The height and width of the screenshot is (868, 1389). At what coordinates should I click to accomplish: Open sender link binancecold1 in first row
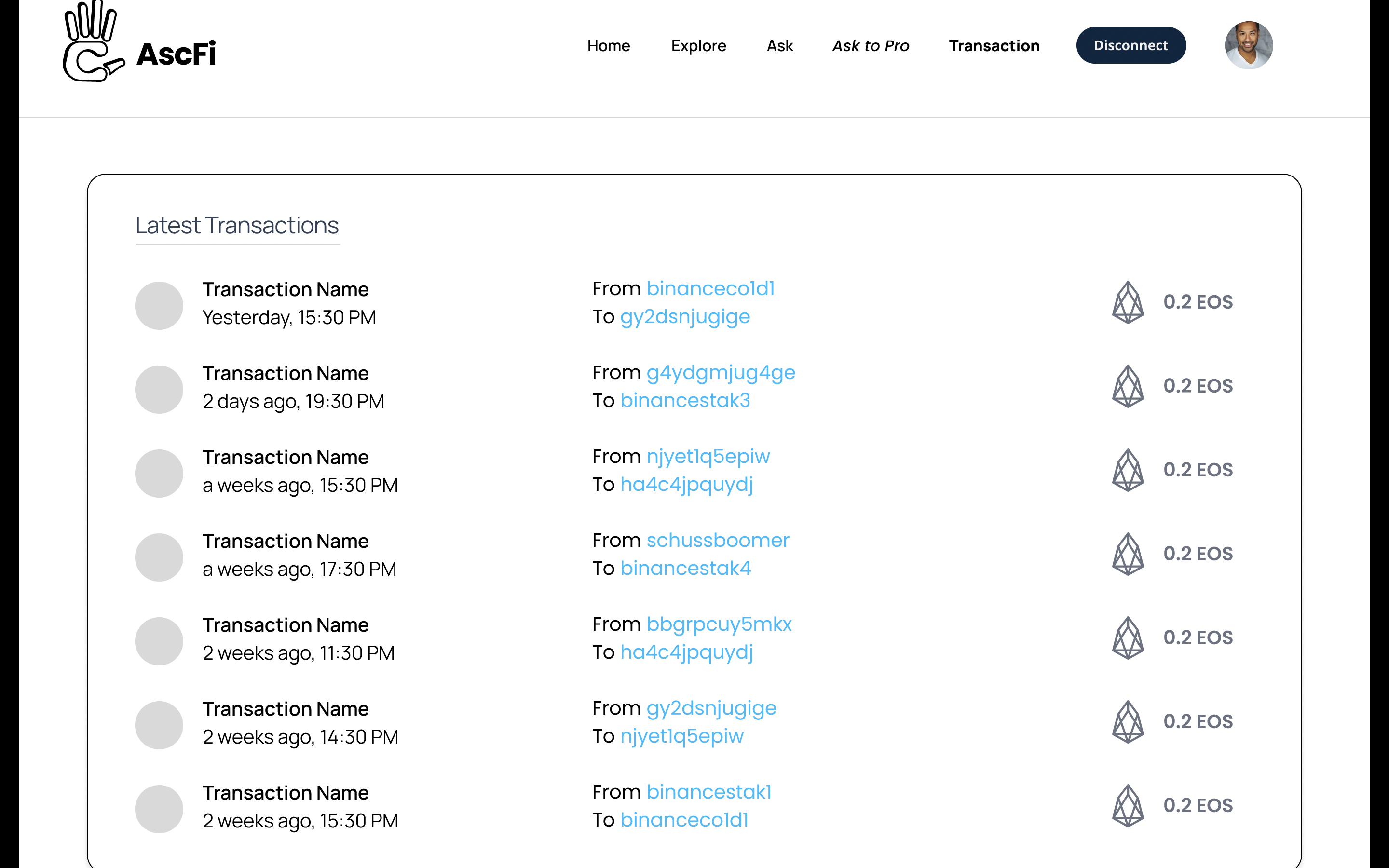coord(710,288)
